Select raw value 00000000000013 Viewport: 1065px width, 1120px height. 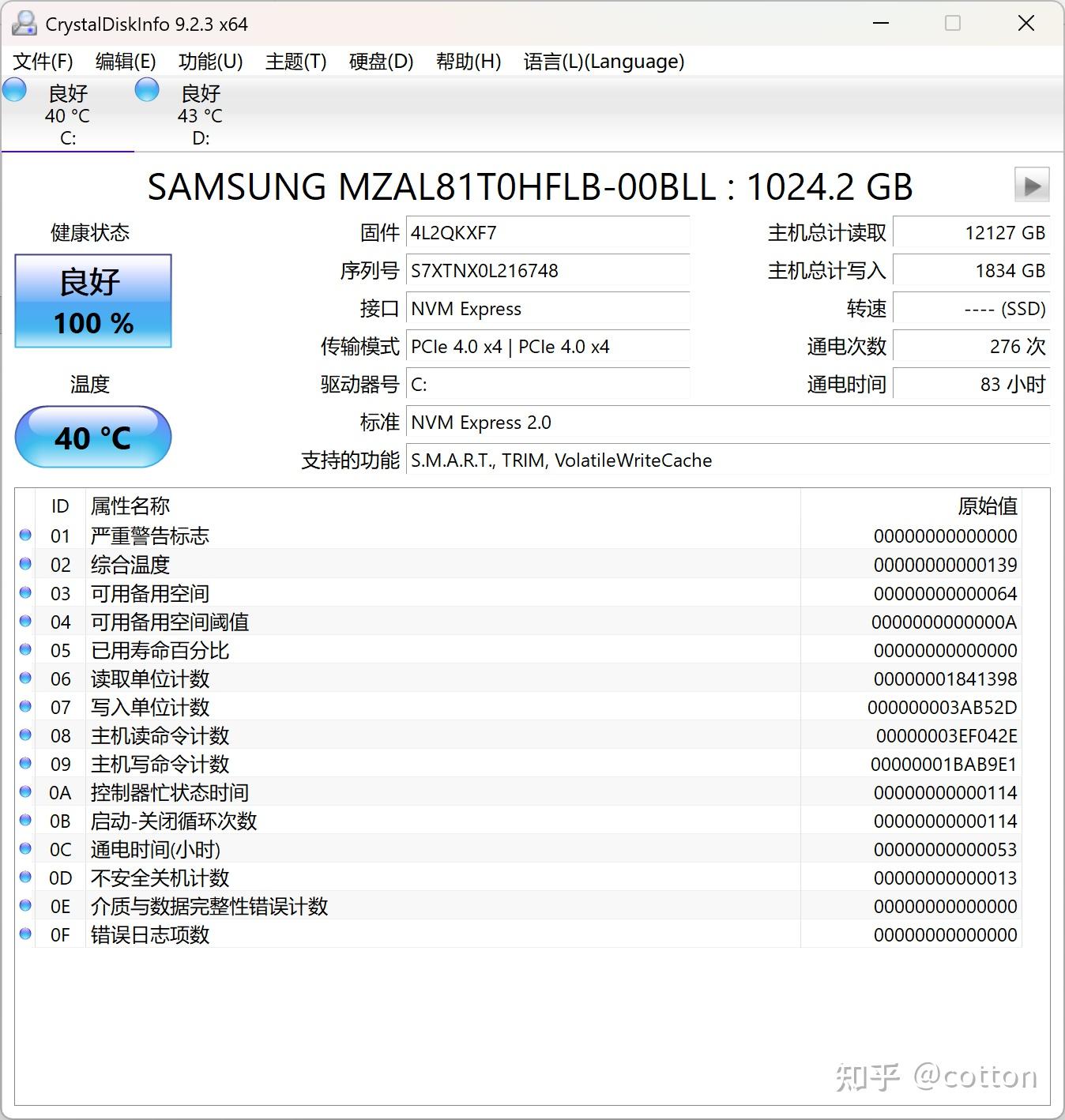(x=945, y=878)
